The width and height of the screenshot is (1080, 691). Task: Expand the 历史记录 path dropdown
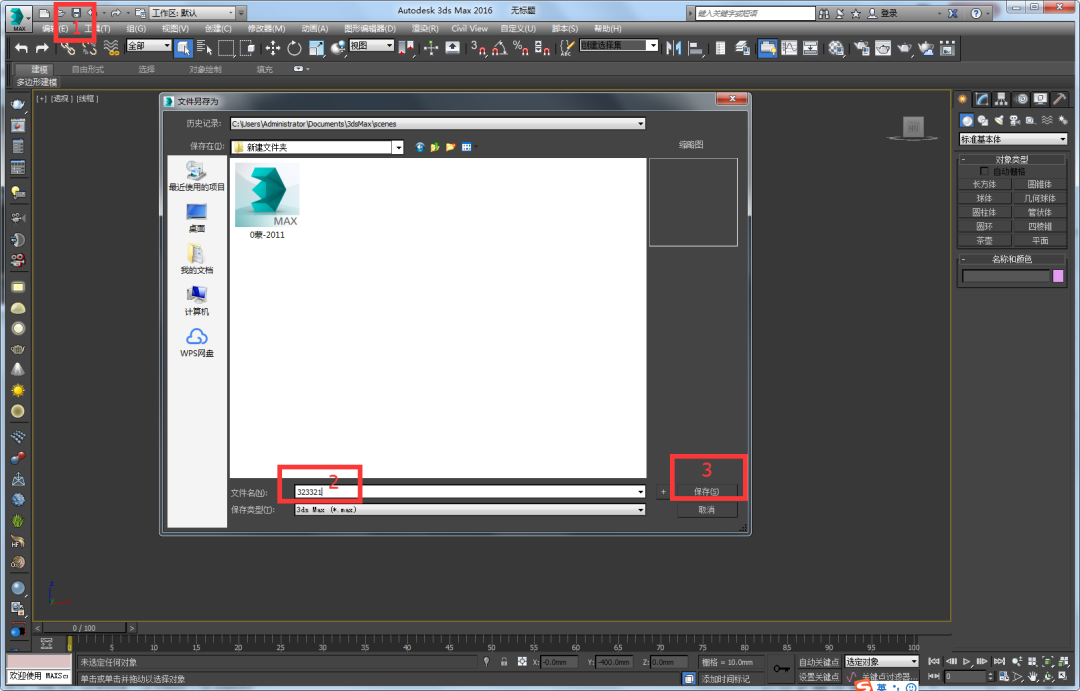(x=641, y=124)
